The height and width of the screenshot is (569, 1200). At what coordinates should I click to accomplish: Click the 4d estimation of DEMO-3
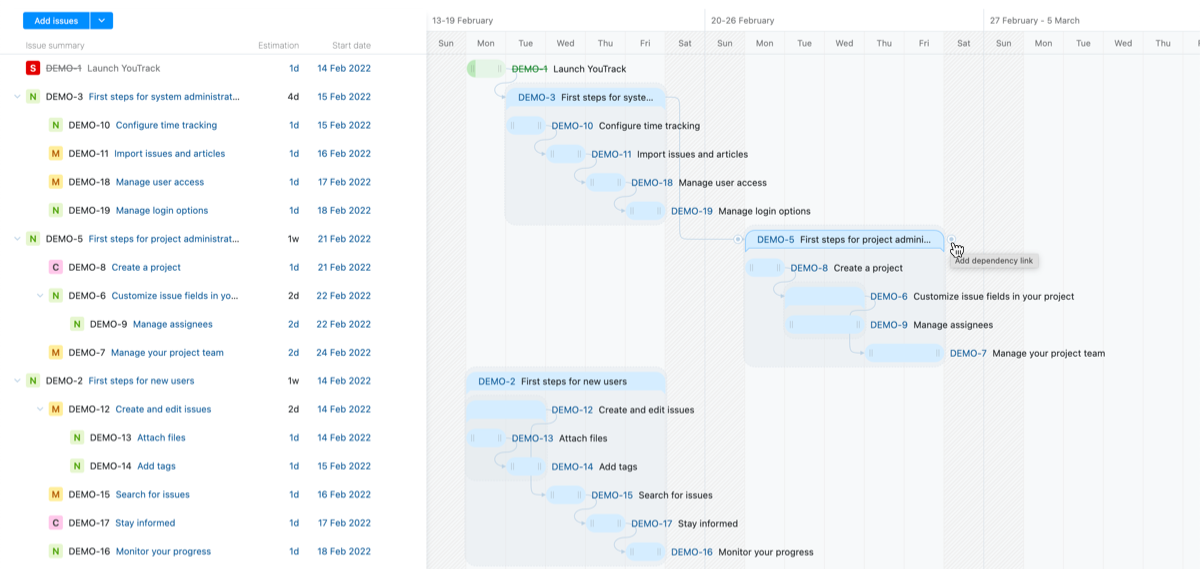[293, 97]
